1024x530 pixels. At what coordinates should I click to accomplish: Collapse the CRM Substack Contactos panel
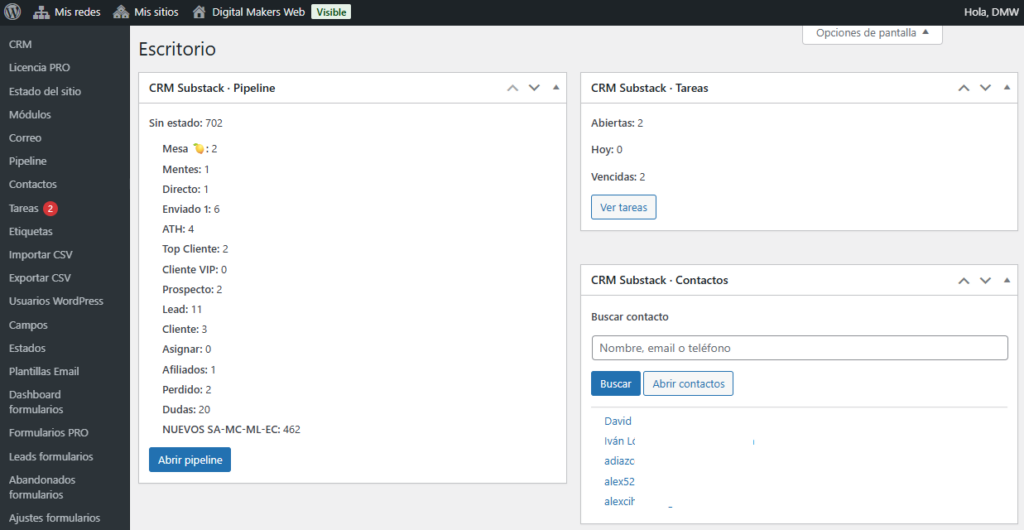pos(1006,279)
